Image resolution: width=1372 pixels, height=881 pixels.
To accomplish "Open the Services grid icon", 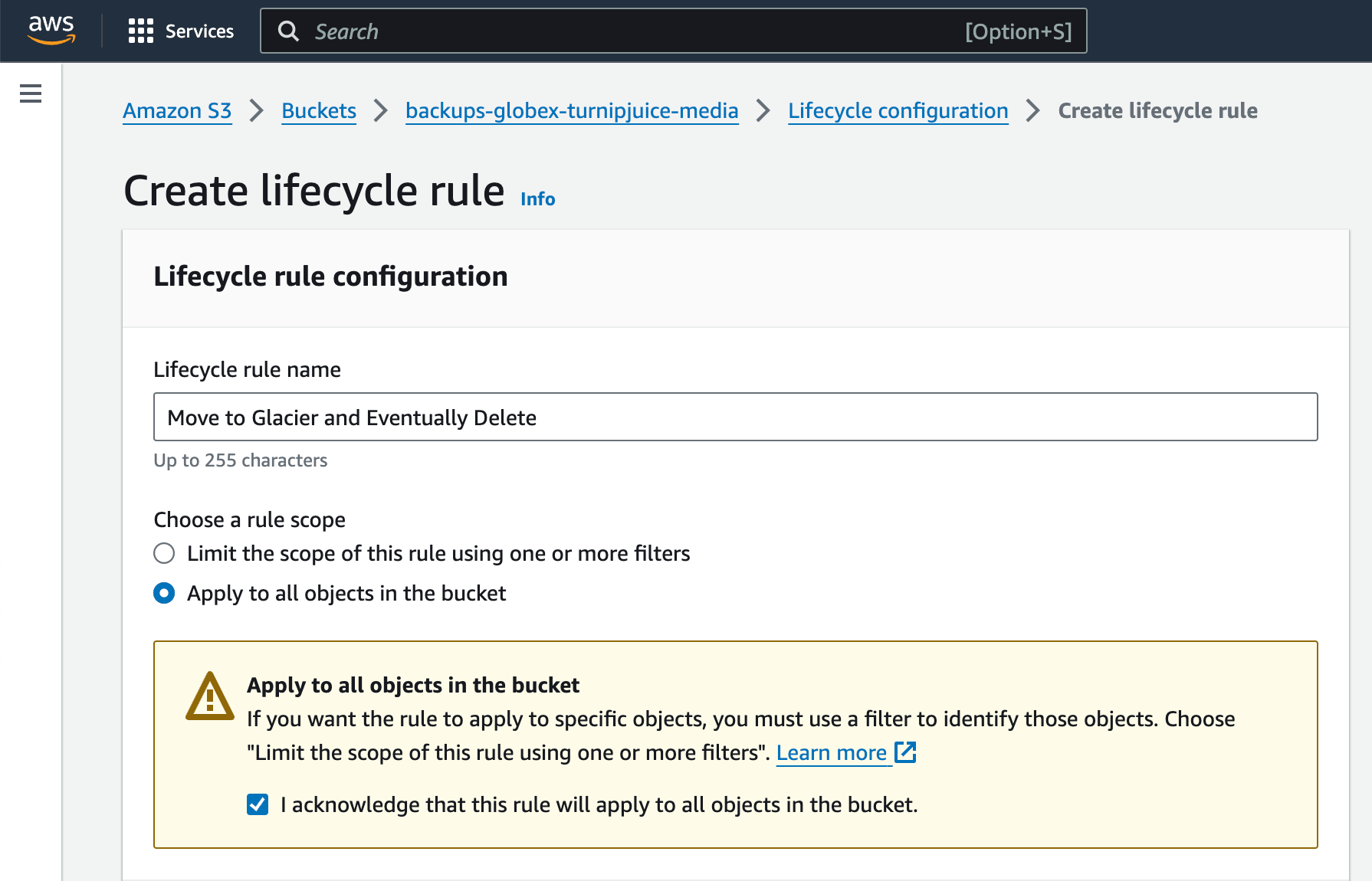I will 141,31.
